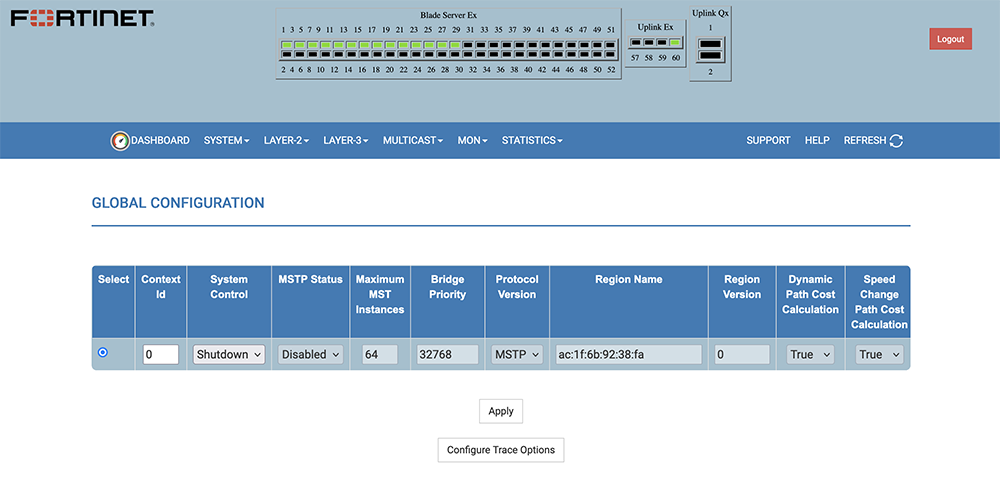Screen dimensions: 1000x481
Task: Click the Region Name input field
Action: 629,354
